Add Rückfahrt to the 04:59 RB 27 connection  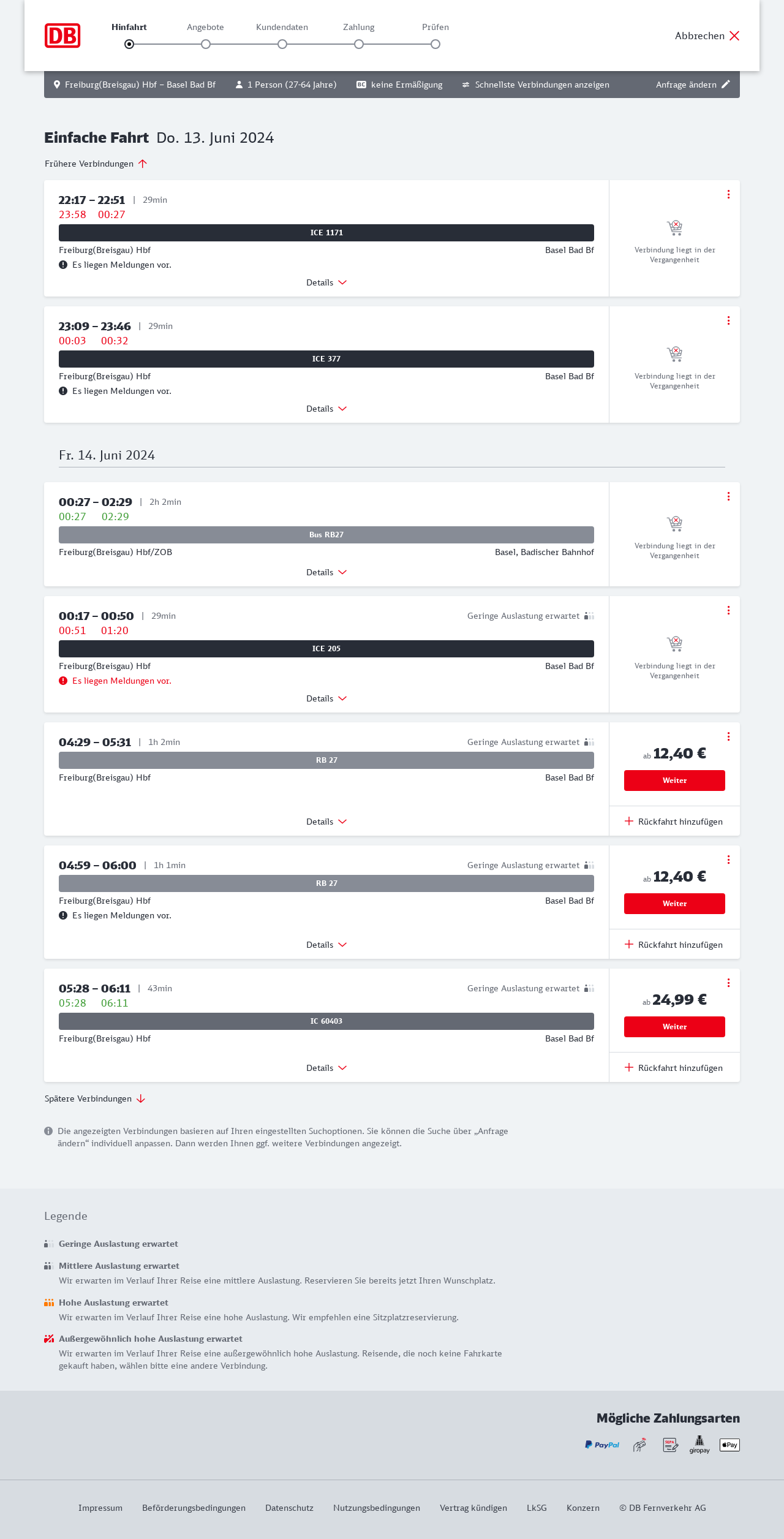pos(674,945)
